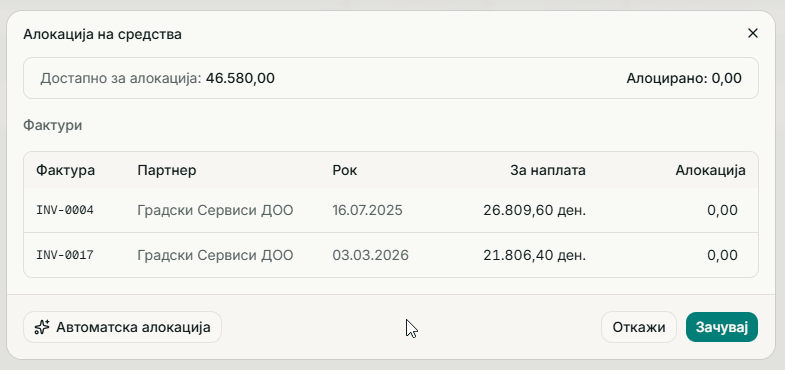Image resolution: width=785 pixels, height=370 pixels.
Task: Click the Фактура column header
Action: point(65,170)
